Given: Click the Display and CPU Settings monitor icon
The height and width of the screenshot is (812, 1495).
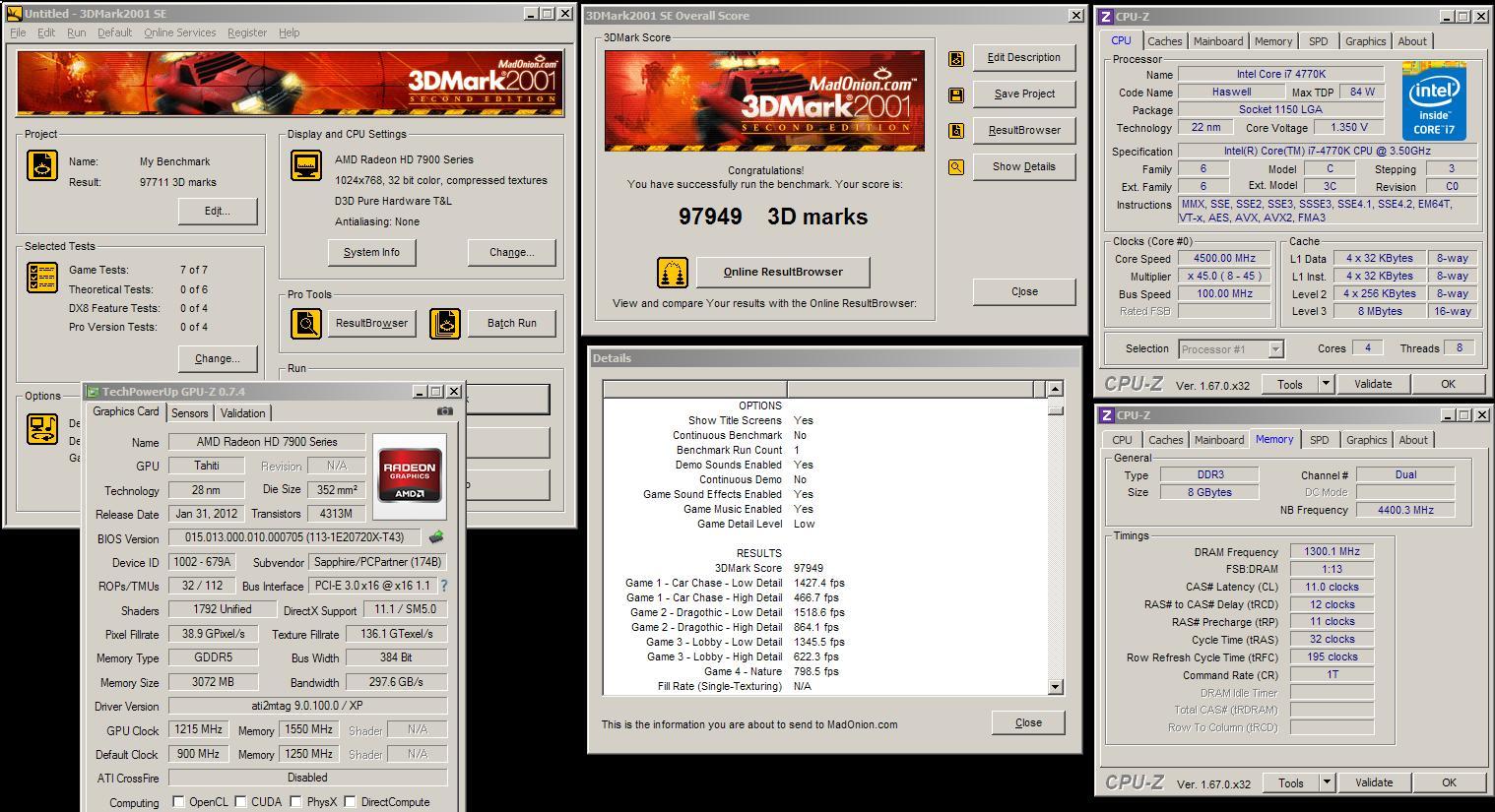Looking at the screenshot, I should [x=306, y=164].
